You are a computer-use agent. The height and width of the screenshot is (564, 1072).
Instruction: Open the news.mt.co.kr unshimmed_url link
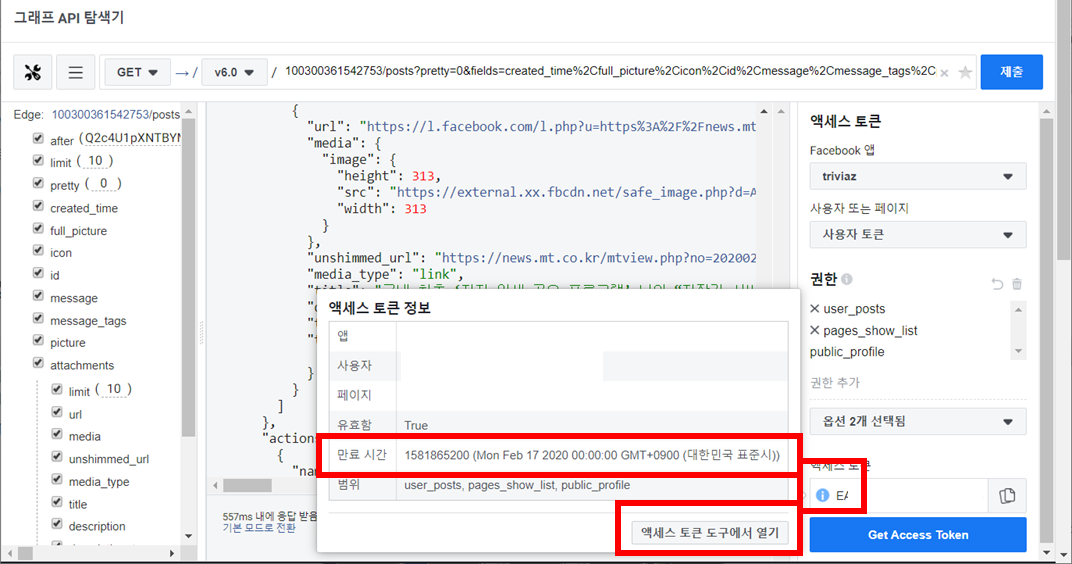point(599,258)
